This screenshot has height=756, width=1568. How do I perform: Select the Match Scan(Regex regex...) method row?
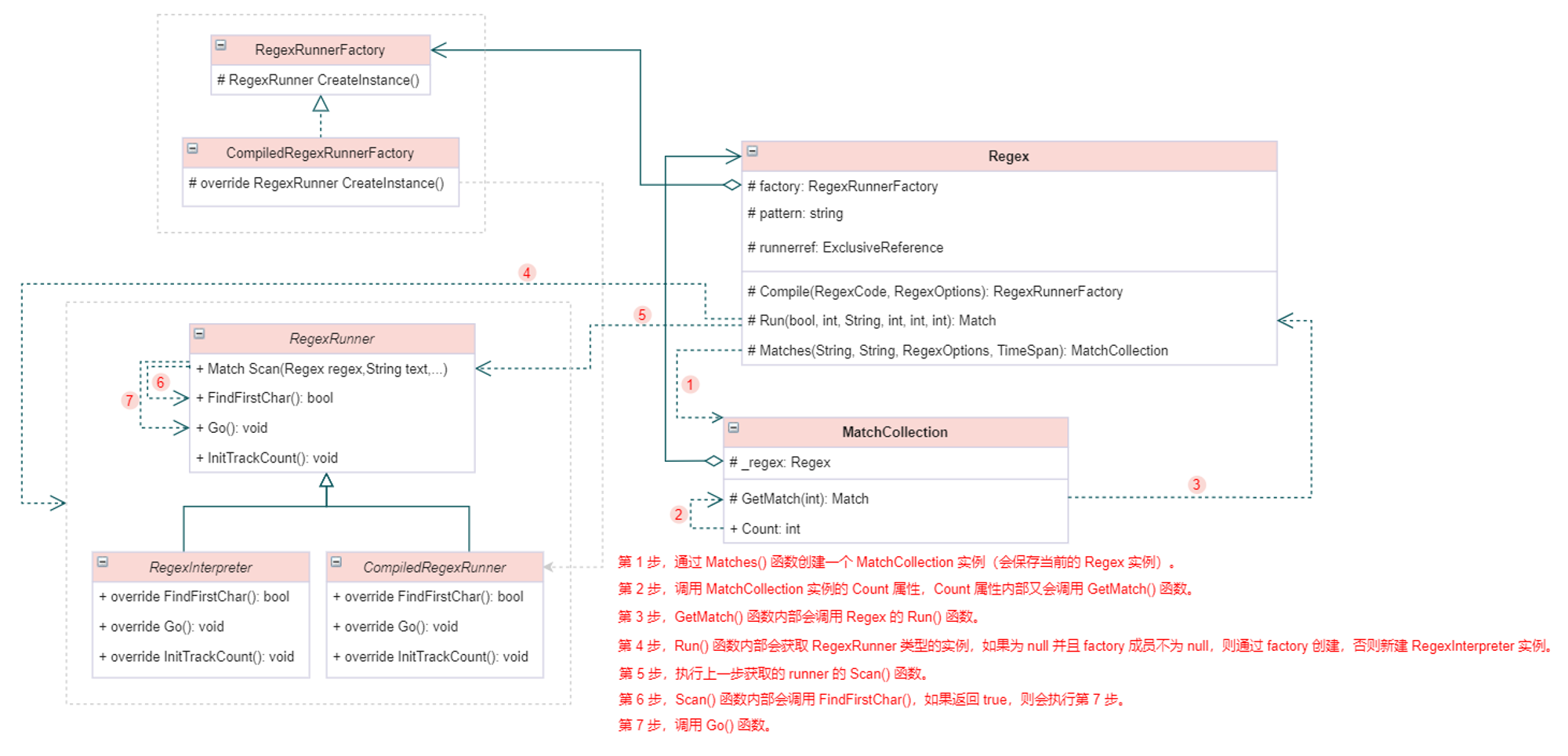[332, 369]
